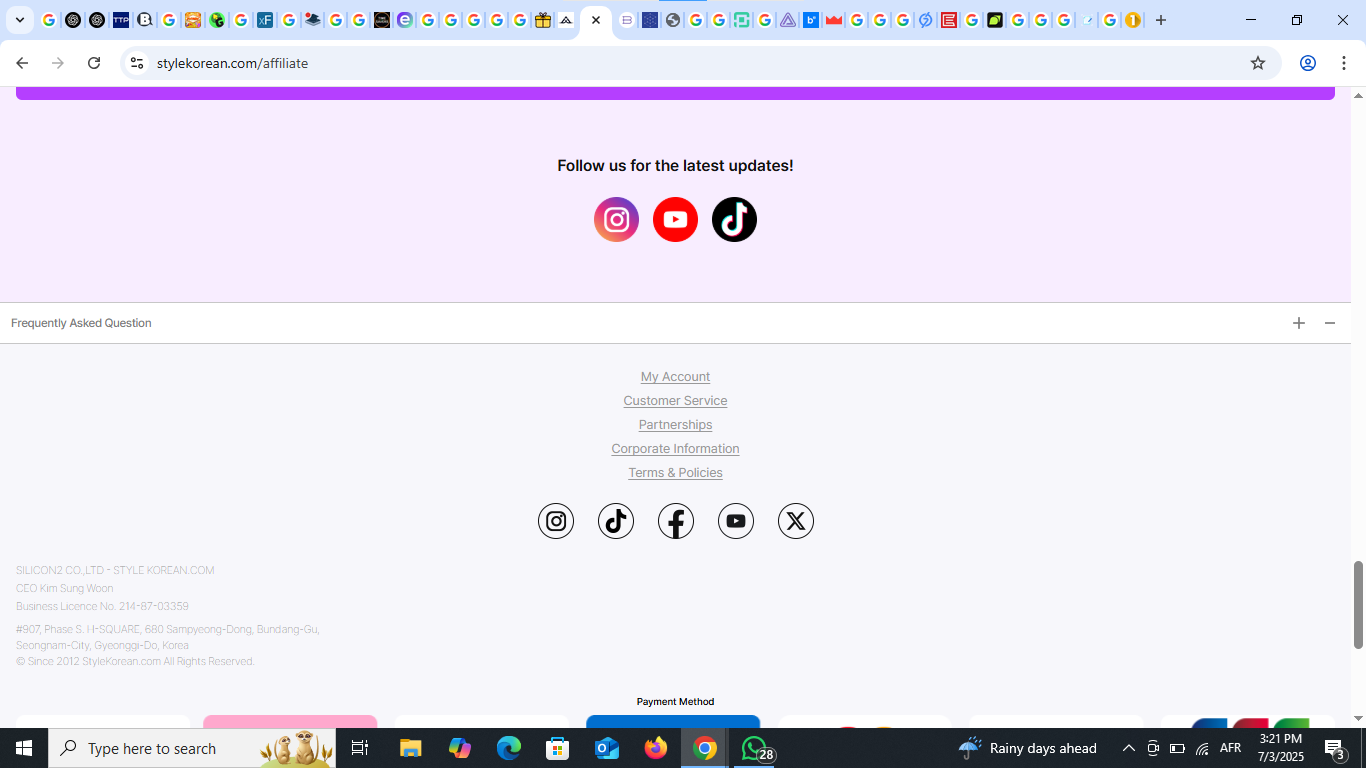1366x768 pixels.
Task: Open Microsoft Copilot from the taskbar
Action: click(460, 748)
